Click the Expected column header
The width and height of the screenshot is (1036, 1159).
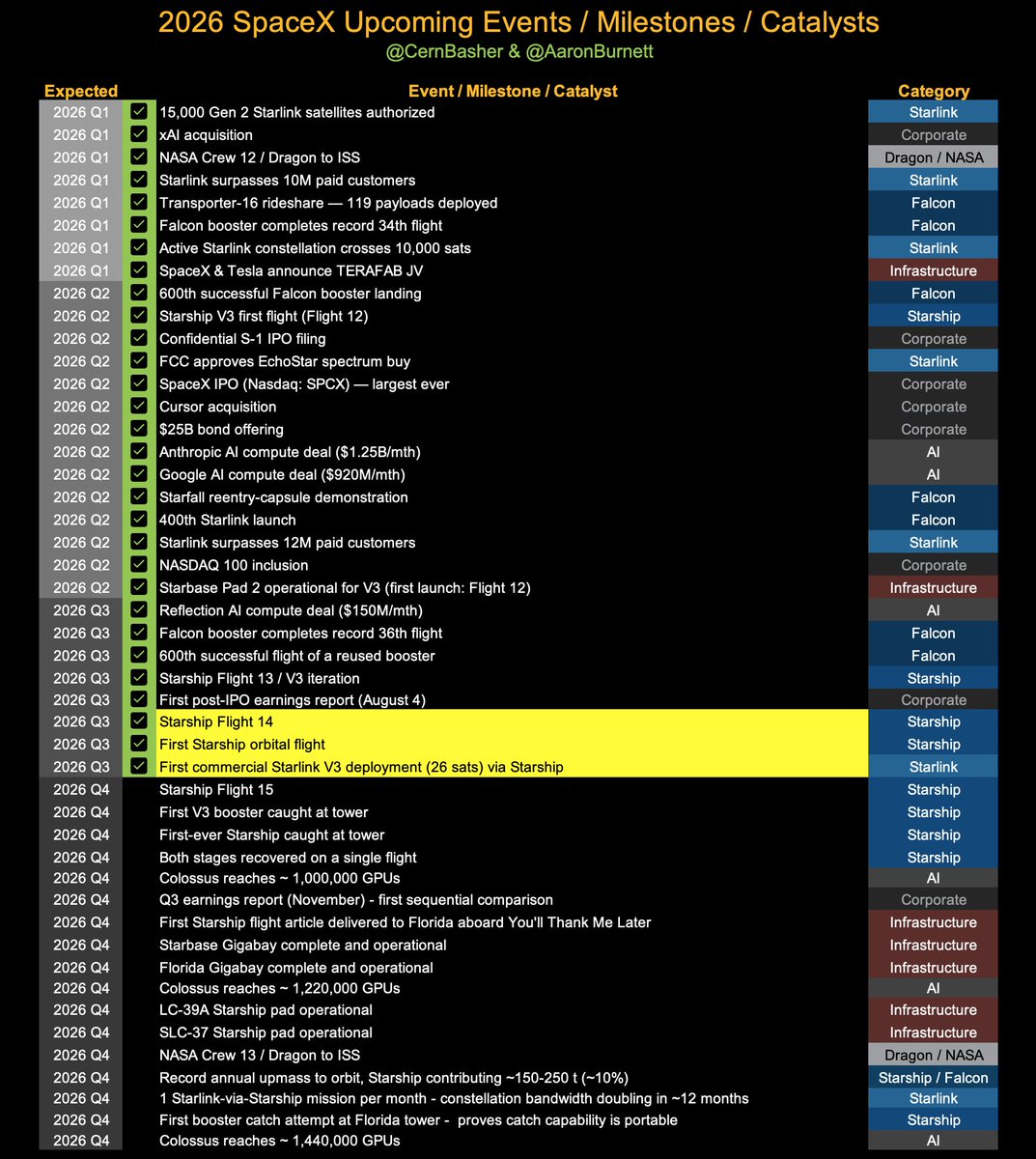click(x=81, y=91)
